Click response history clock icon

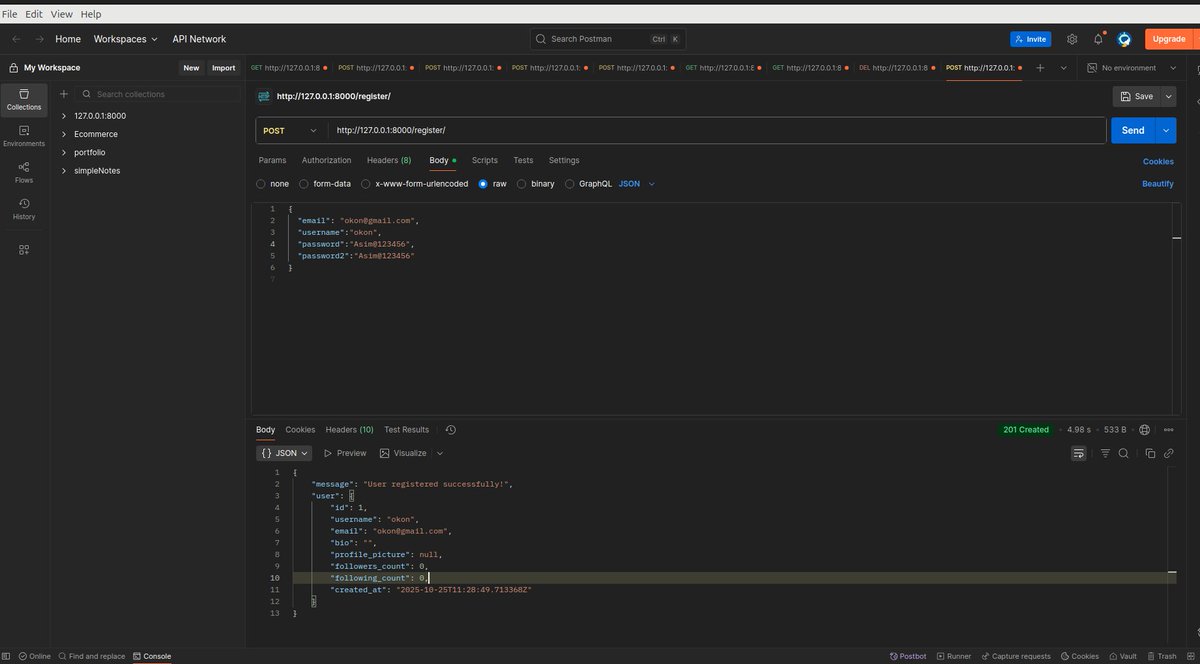[451, 429]
